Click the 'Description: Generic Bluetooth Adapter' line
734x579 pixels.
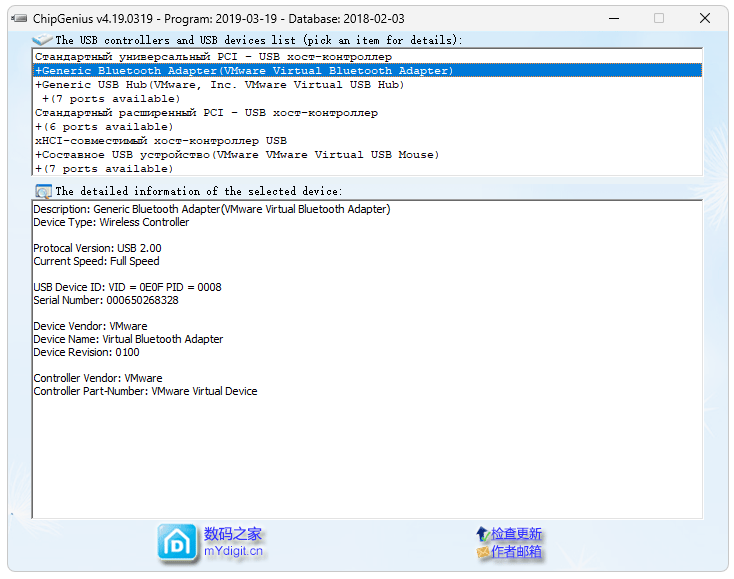212,209
